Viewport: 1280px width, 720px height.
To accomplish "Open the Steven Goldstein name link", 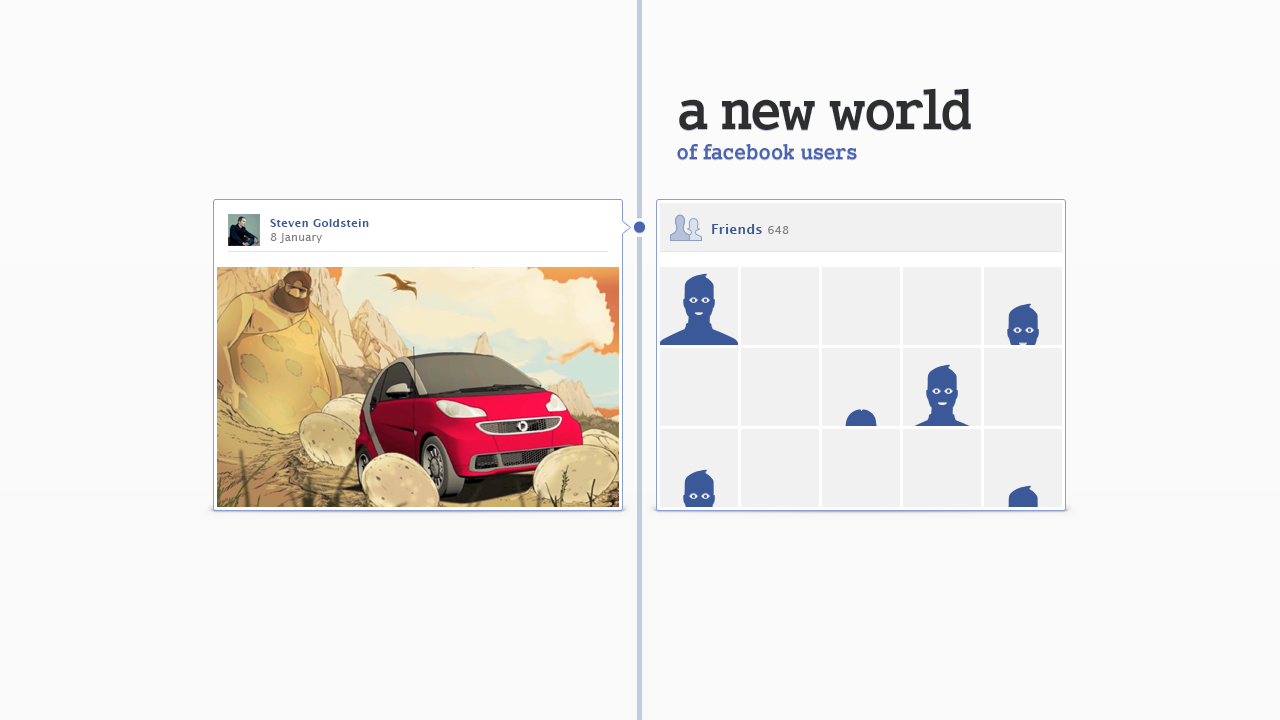I will (x=319, y=223).
